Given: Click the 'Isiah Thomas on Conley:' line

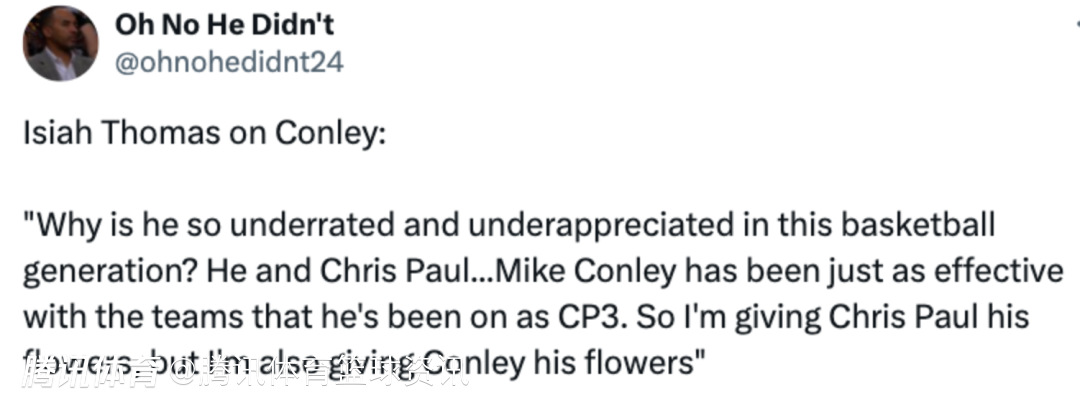Looking at the screenshot, I should tap(205, 132).
